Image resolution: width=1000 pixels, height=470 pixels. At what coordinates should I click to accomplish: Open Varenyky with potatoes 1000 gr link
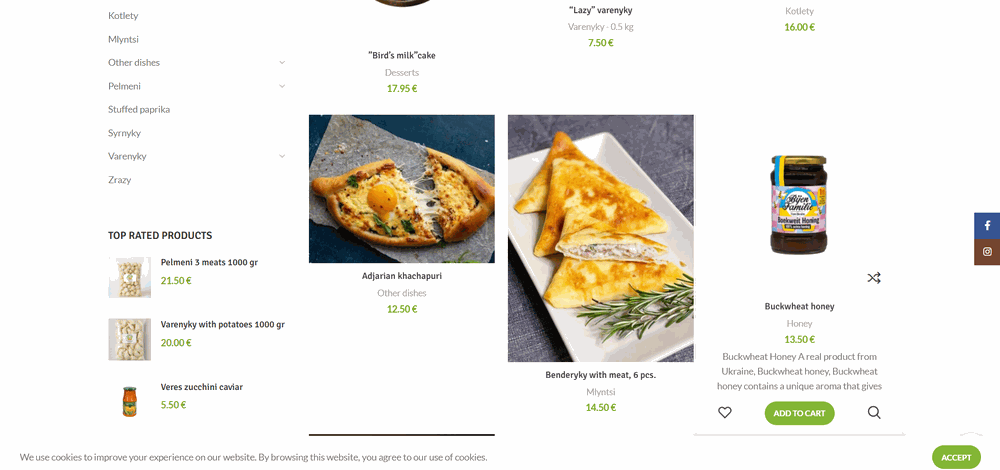click(222, 325)
